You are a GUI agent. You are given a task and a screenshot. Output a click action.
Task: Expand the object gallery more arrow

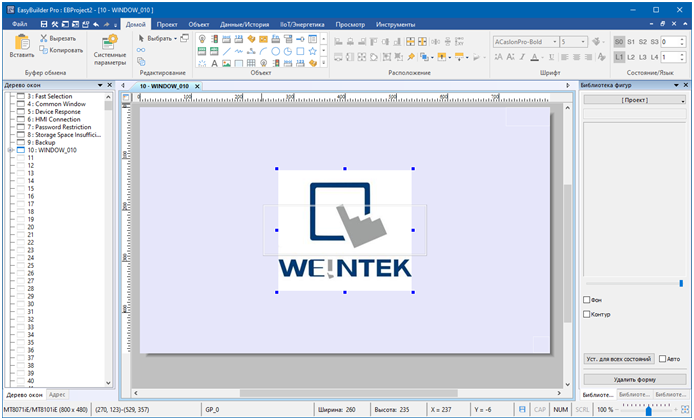click(x=324, y=63)
